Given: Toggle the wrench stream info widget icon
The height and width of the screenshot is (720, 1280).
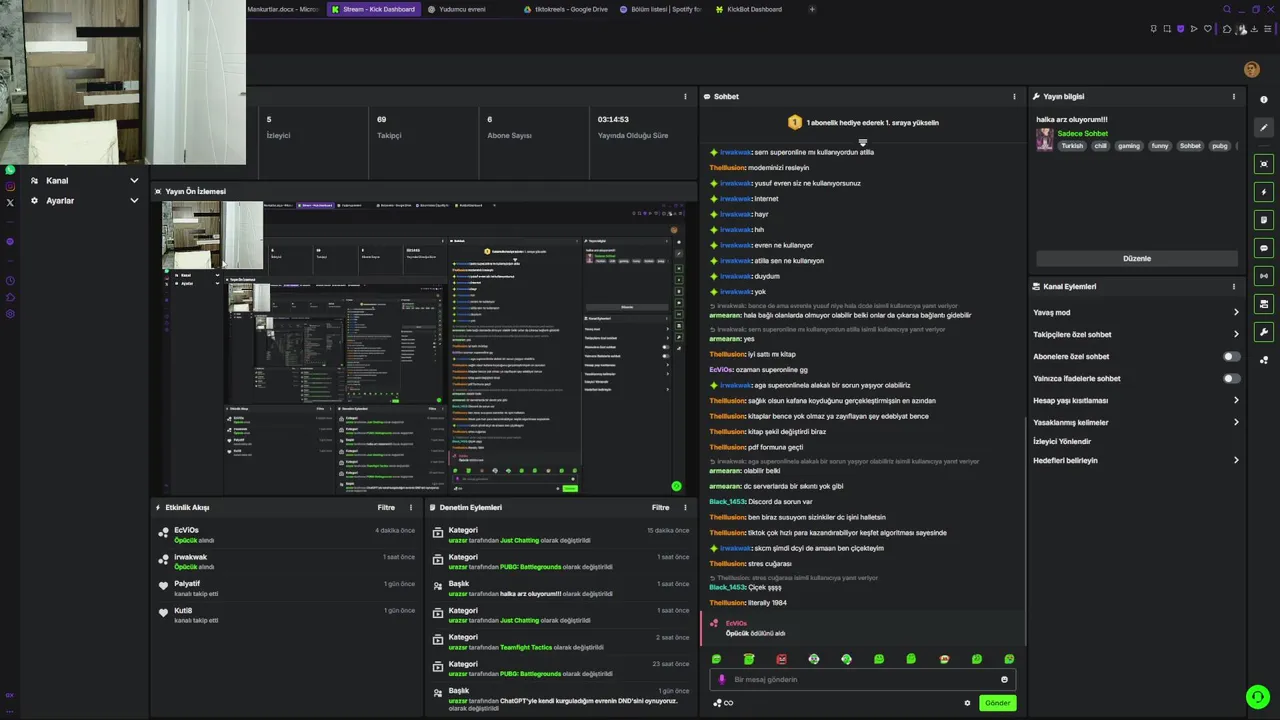Looking at the screenshot, I should [1264, 332].
